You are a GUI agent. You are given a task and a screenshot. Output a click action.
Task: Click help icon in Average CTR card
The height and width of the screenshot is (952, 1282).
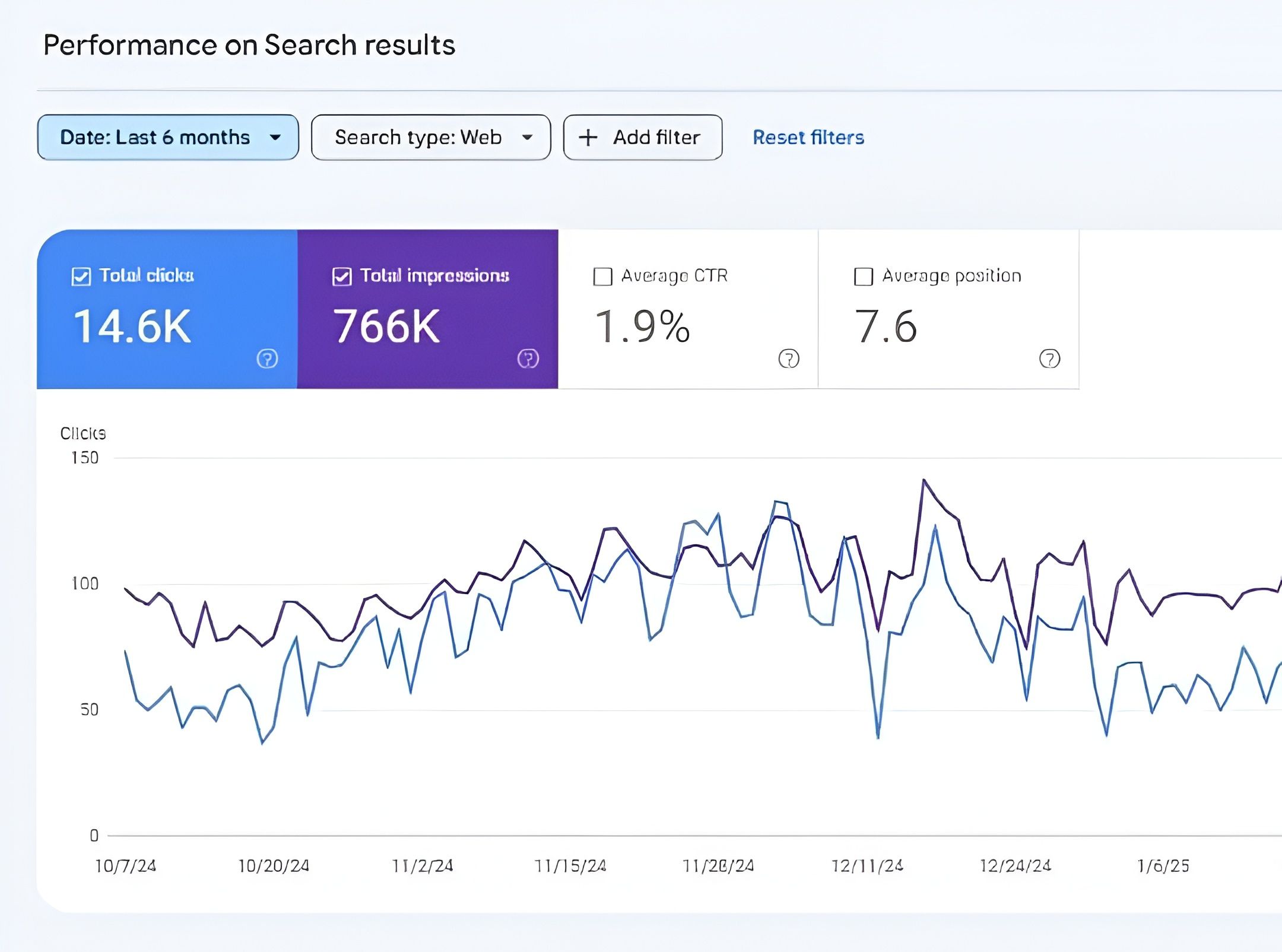pyautogui.click(x=789, y=358)
